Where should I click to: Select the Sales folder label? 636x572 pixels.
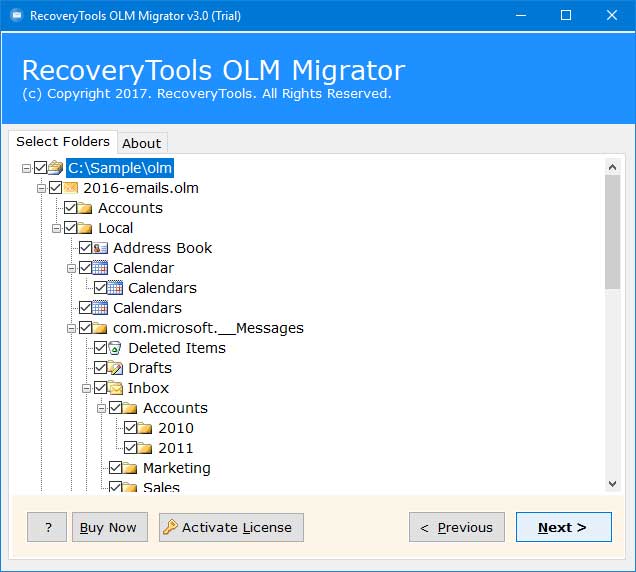click(x=161, y=487)
